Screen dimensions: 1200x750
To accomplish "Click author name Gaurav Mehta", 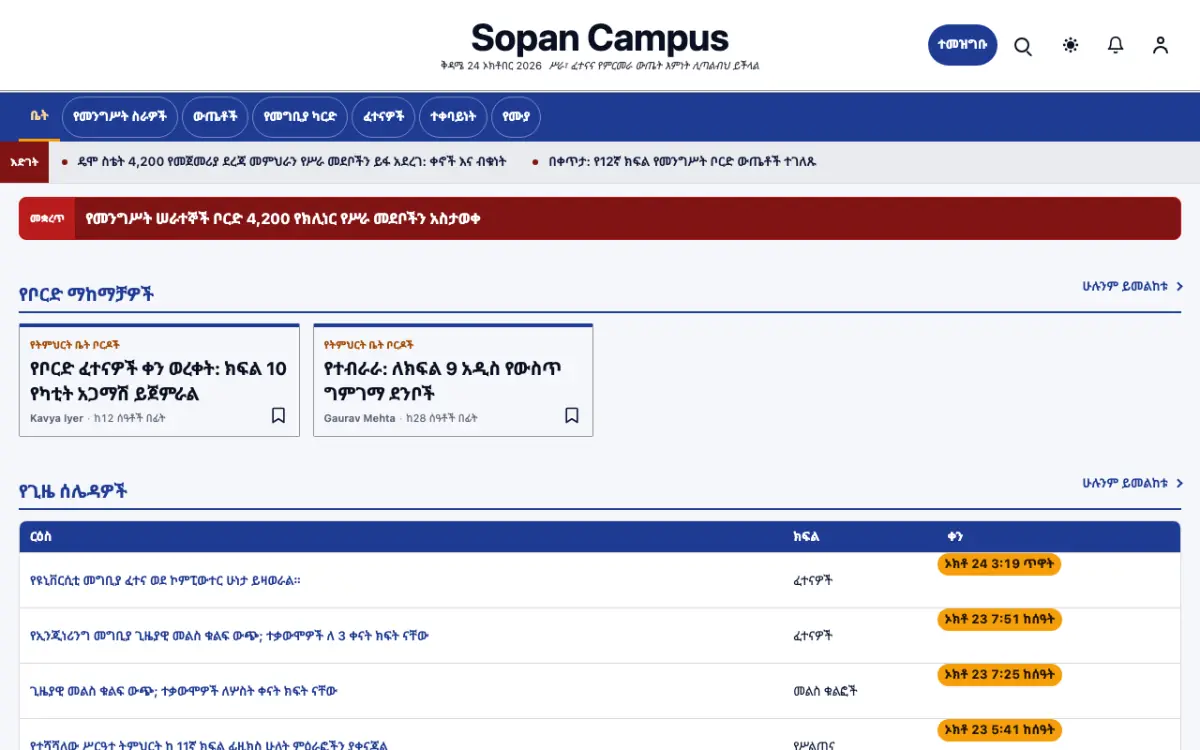I will 360,418.
